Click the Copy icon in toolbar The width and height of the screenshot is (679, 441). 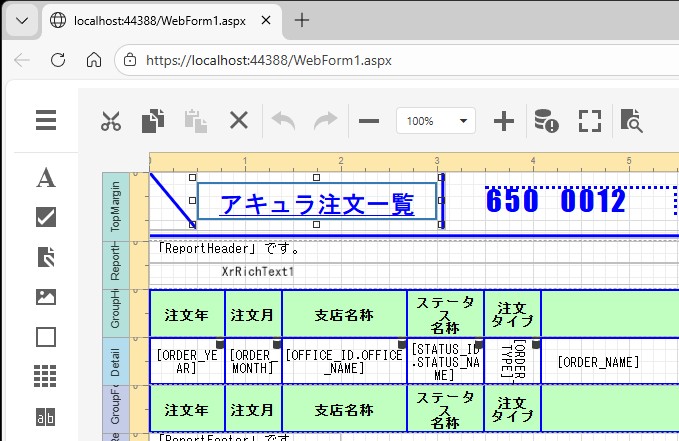(153, 121)
